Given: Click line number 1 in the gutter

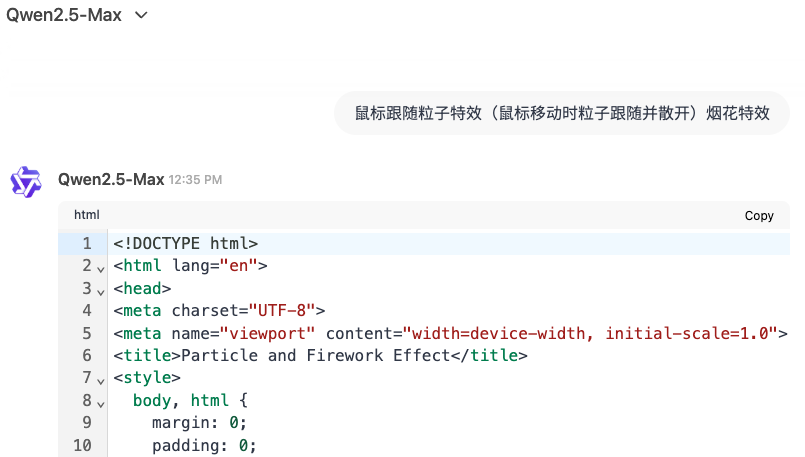Looking at the screenshot, I should (x=87, y=243).
